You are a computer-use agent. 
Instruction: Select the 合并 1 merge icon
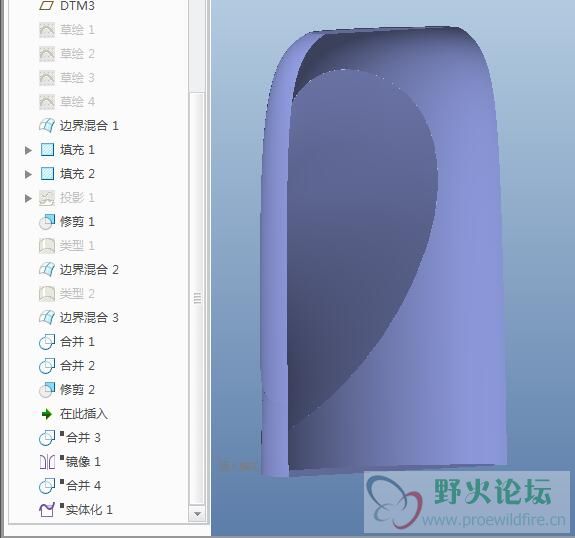pyautogui.click(x=47, y=342)
